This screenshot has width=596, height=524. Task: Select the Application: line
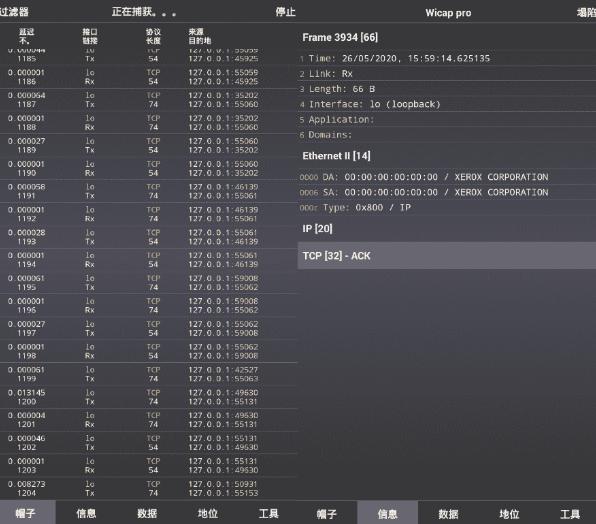coord(447,119)
